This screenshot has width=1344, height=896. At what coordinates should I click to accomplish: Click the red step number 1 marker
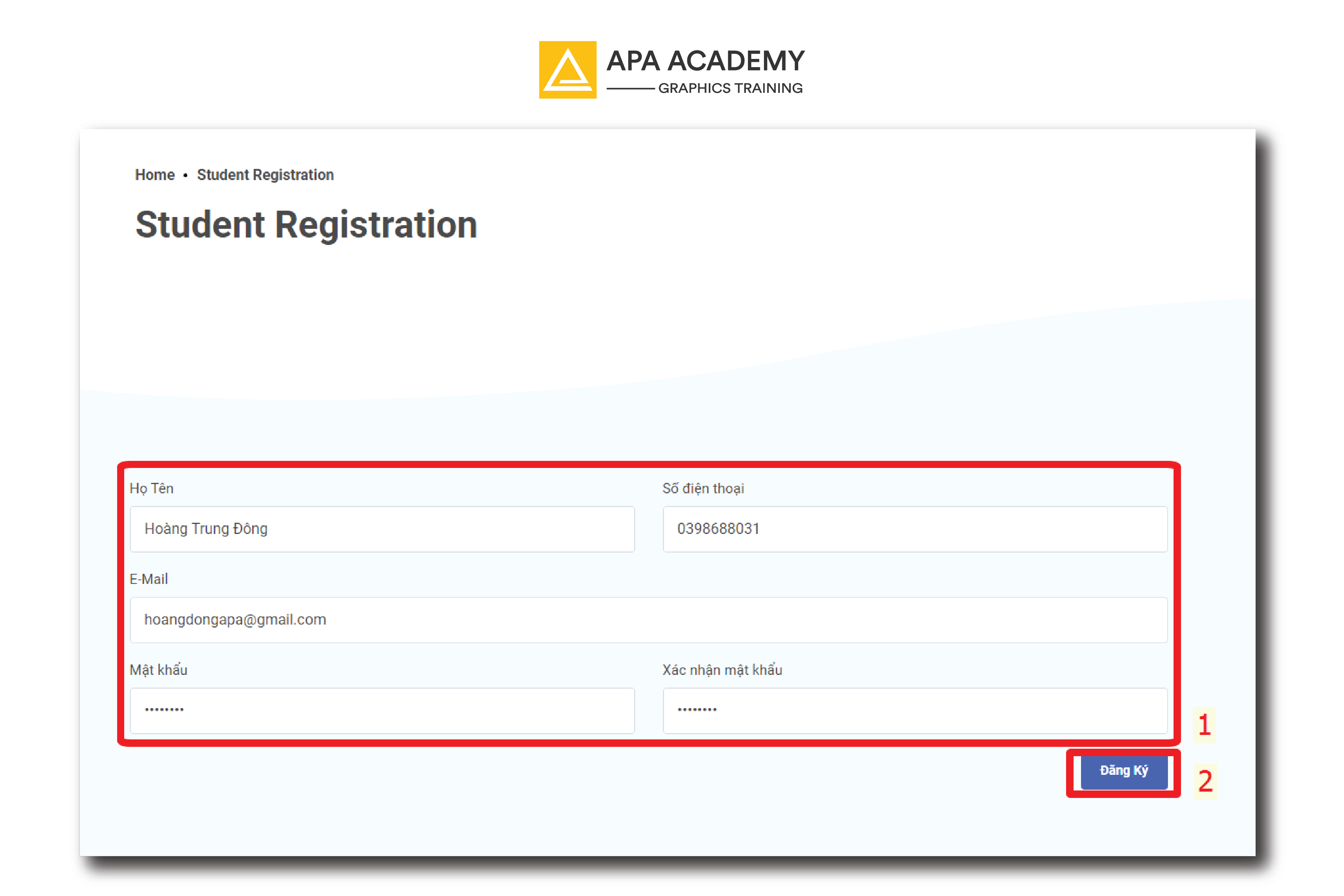click(x=1204, y=724)
